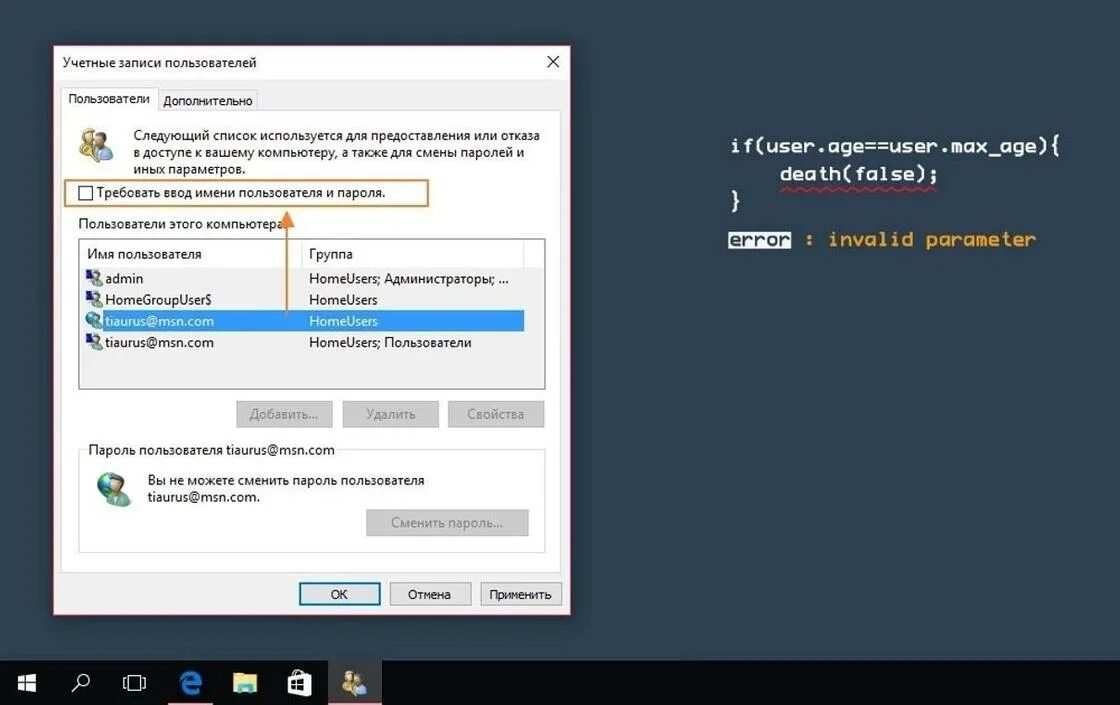Open Task View on the taskbar
Image resolution: width=1120 pixels, height=705 pixels.
(134, 683)
